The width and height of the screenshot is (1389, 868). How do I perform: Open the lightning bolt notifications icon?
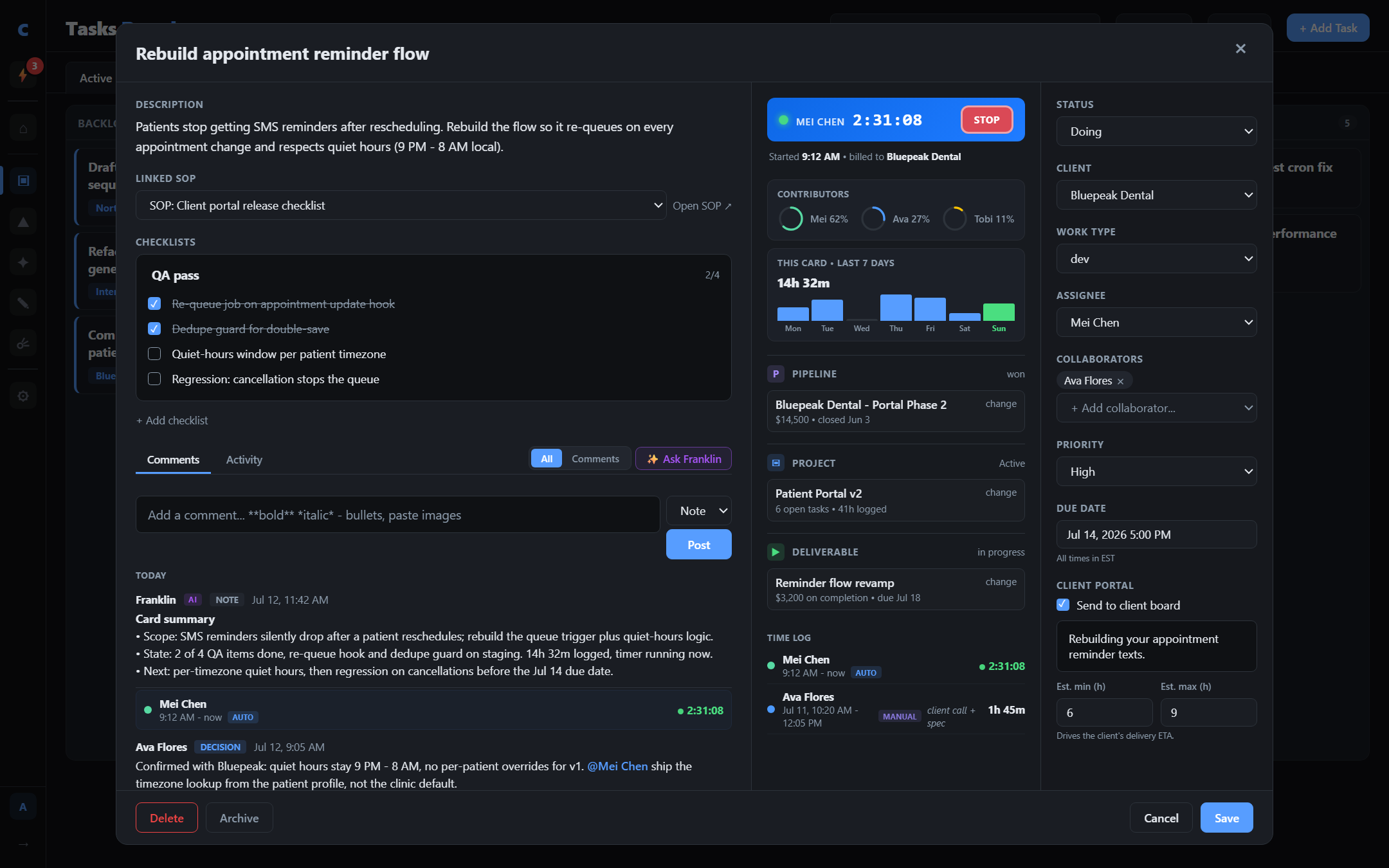23,75
